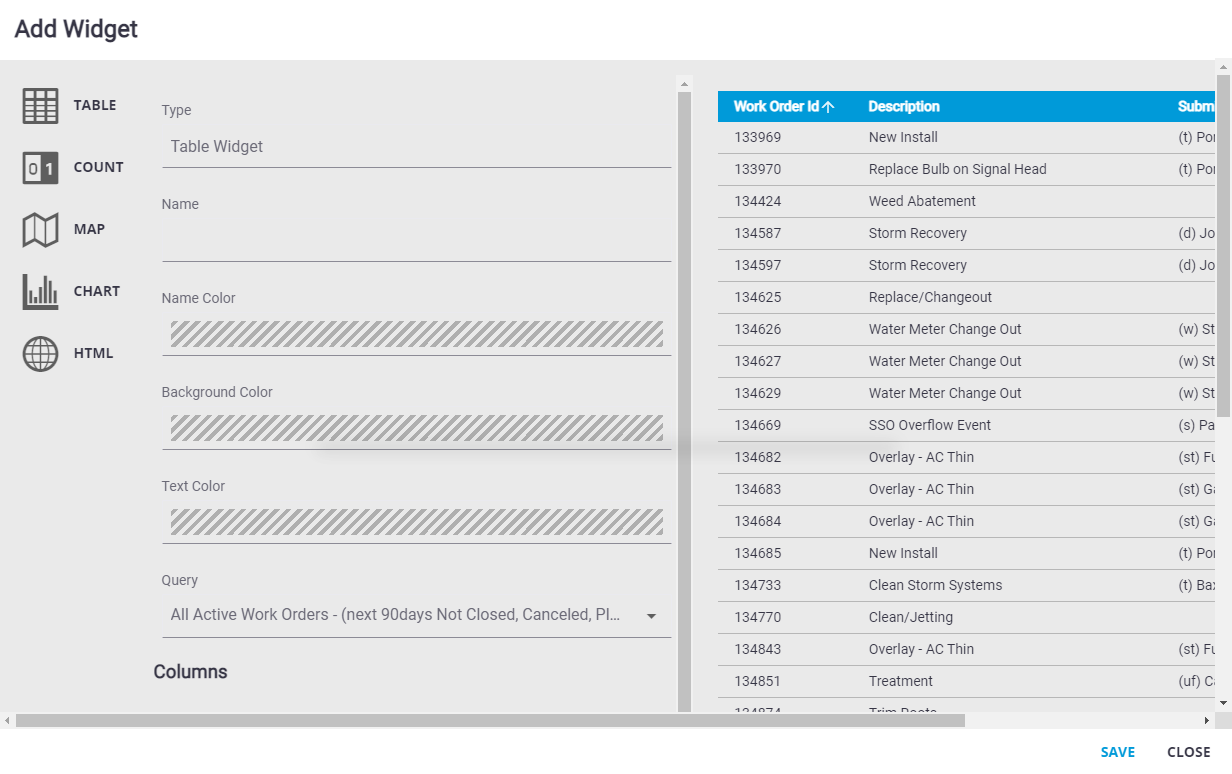The image size is (1232, 774).
Task: Click the Clean/Jetting description
Action: 910,618
